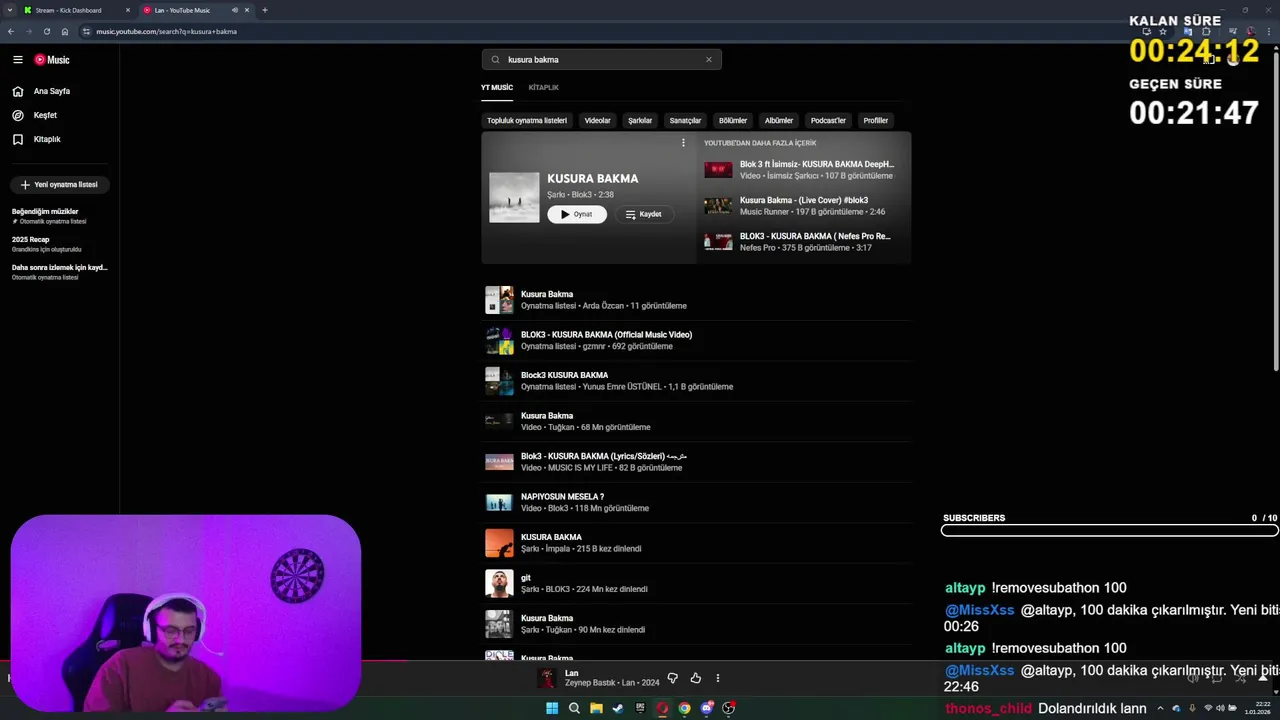Filter by Topluluk oynatma listeleri
Viewport: 1280px width, 720px height.
click(x=527, y=120)
